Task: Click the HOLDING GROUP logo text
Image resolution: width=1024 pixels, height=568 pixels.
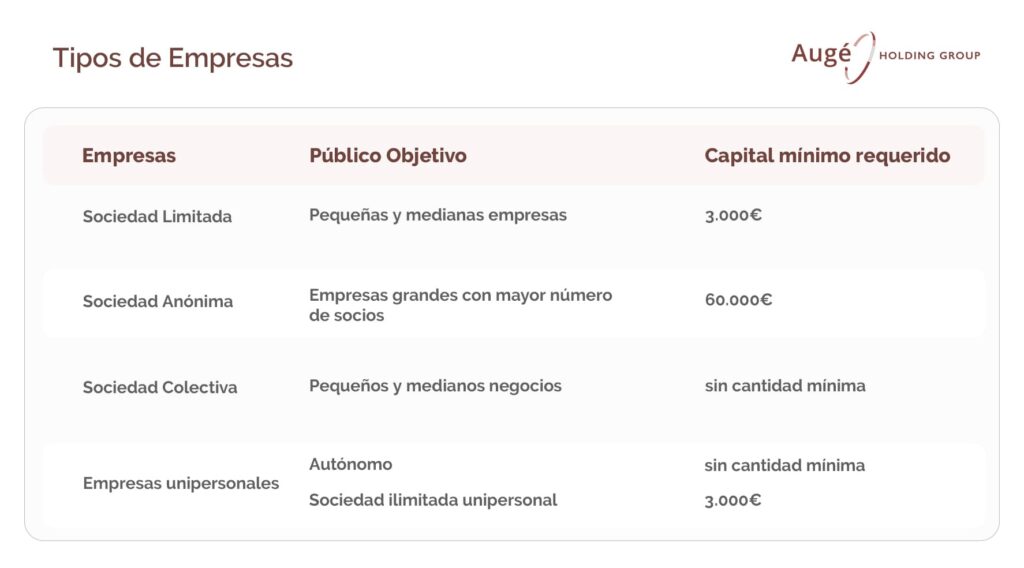Action: click(929, 55)
